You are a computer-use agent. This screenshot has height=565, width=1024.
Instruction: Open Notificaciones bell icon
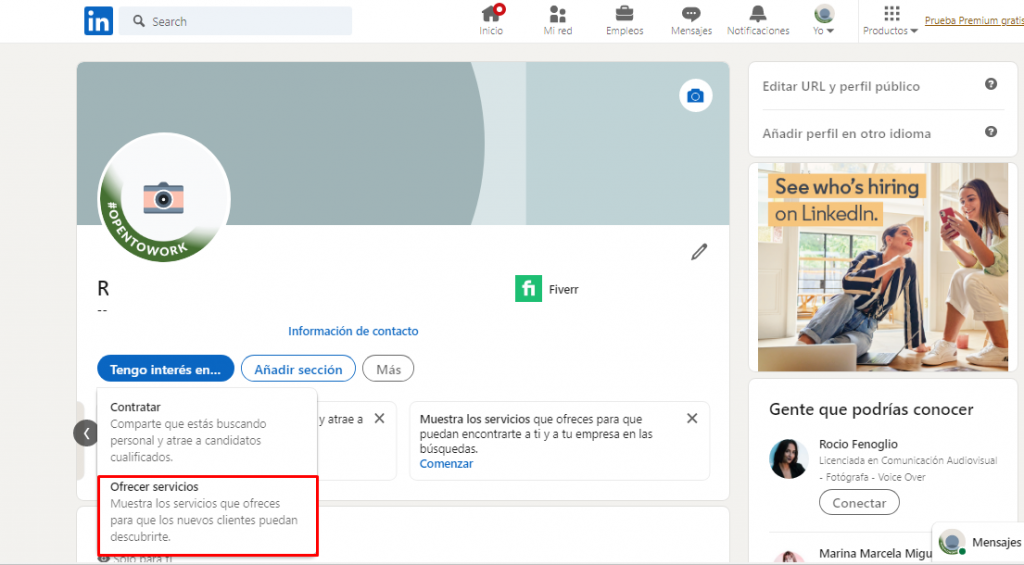click(x=758, y=14)
